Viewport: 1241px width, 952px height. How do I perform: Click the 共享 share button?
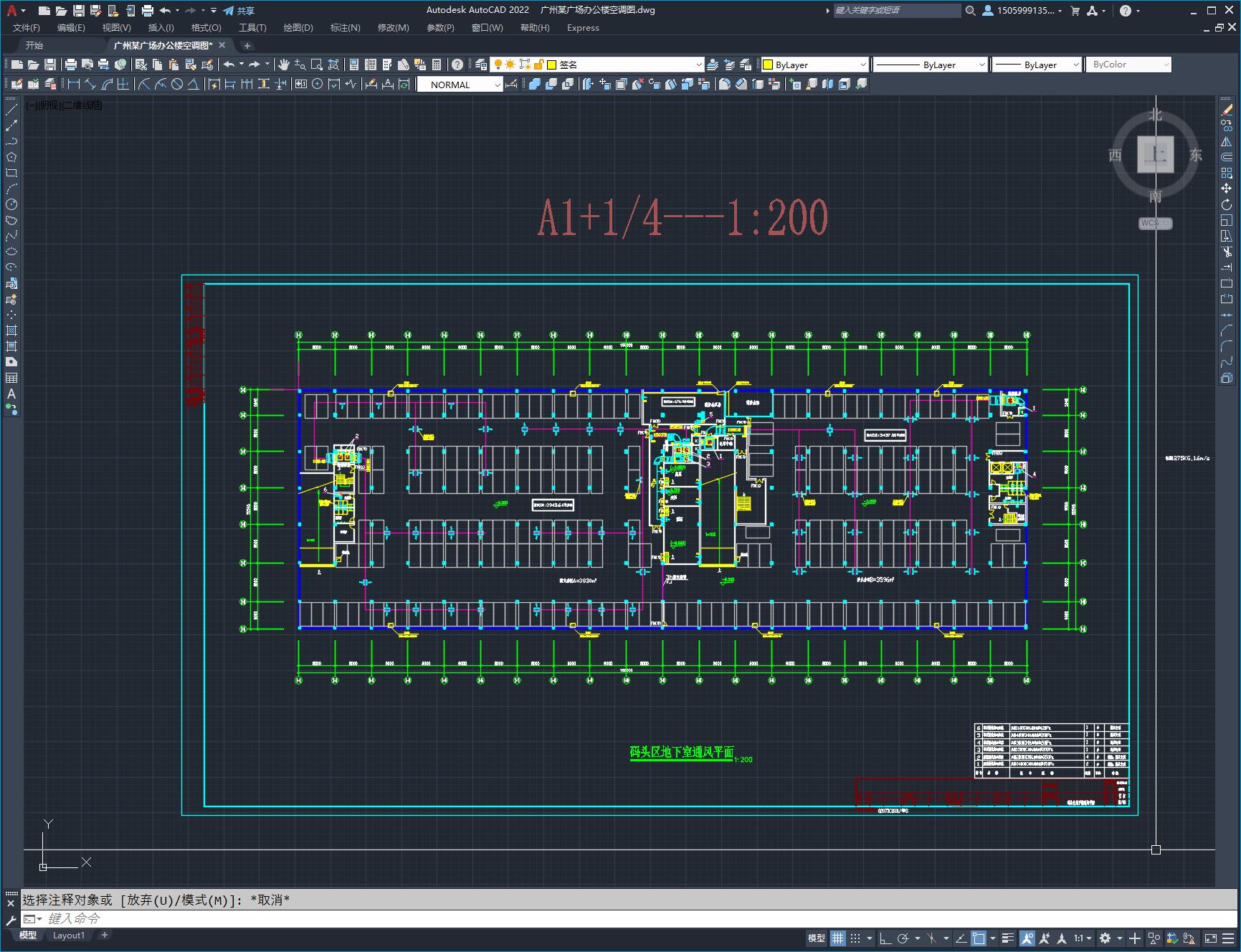coord(239,11)
